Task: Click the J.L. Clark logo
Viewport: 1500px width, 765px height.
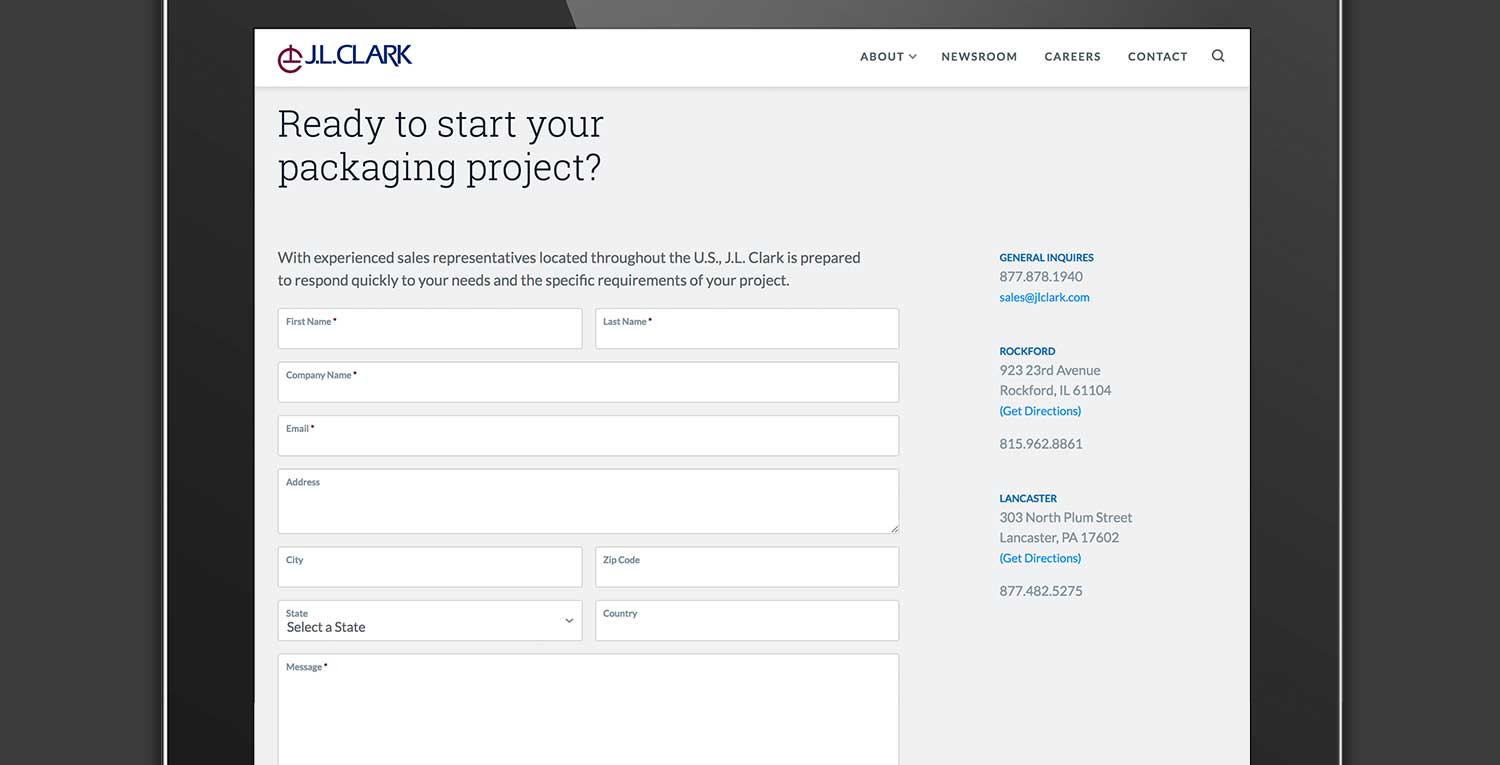Action: [345, 57]
